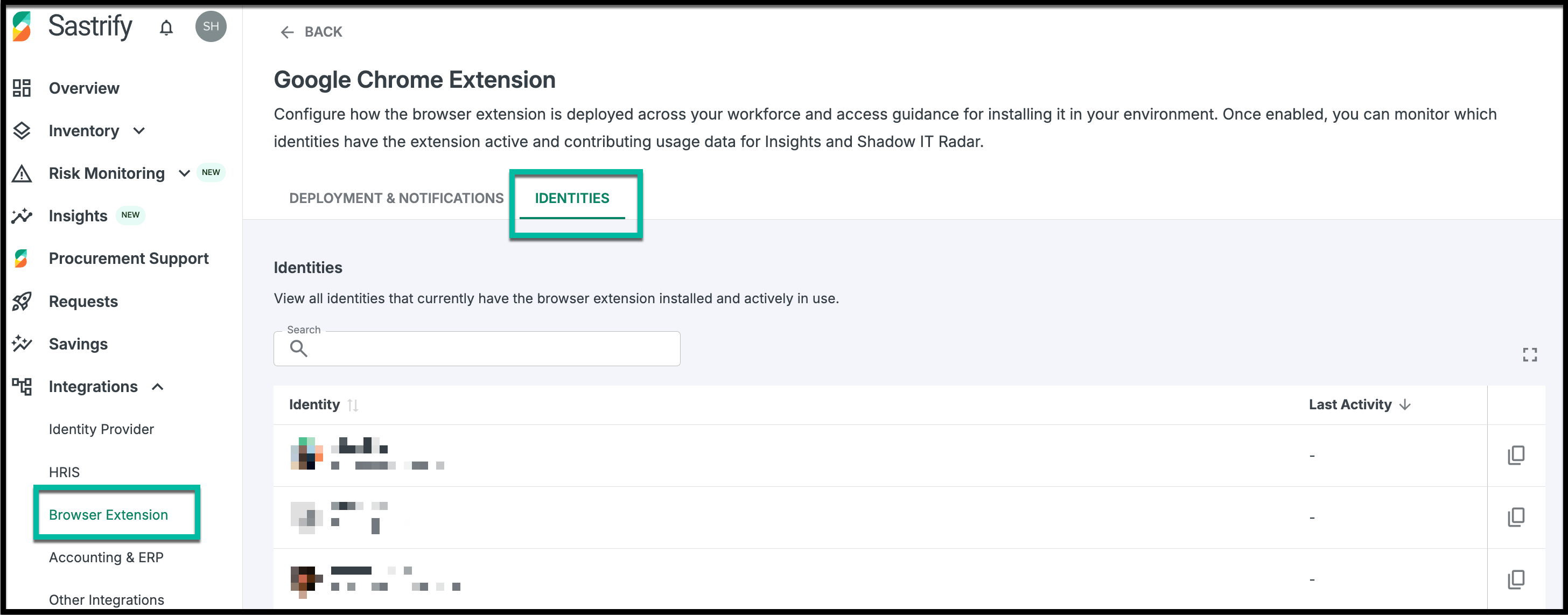Focus the identities Search field
1568x615 pixels.
pyautogui.click(x=487, y=349)
